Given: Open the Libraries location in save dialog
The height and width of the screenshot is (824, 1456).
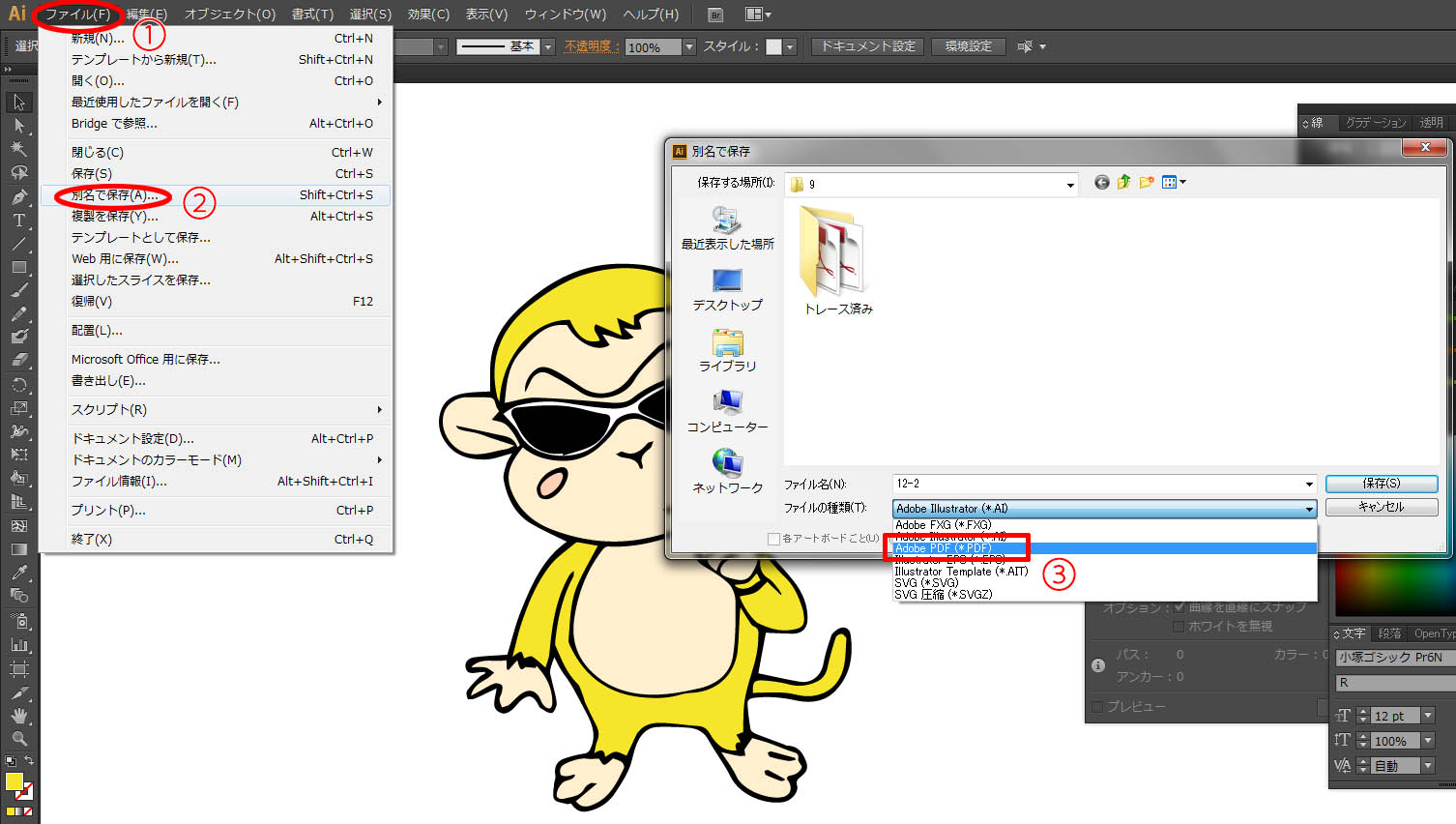Looking at the screenshot, I should click(x=727, y=351).
